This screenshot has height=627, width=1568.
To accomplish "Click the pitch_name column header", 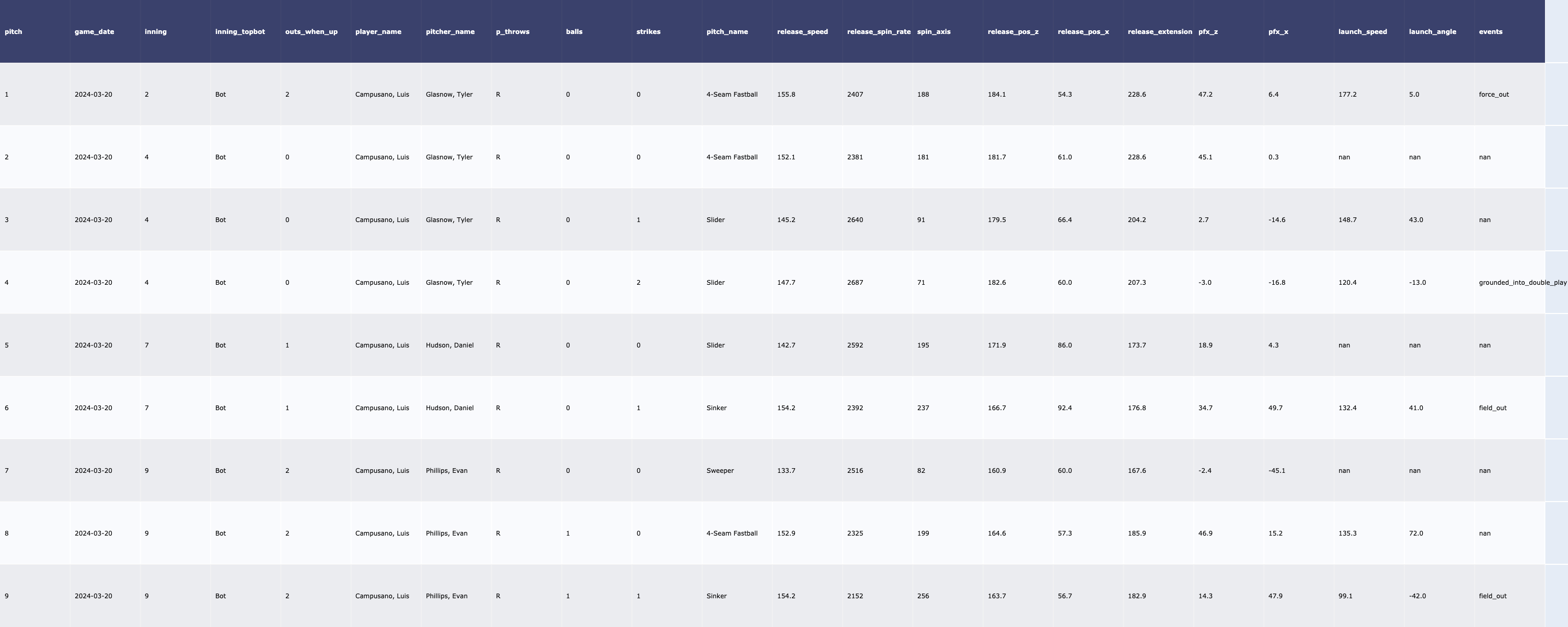I will (727, 32).
